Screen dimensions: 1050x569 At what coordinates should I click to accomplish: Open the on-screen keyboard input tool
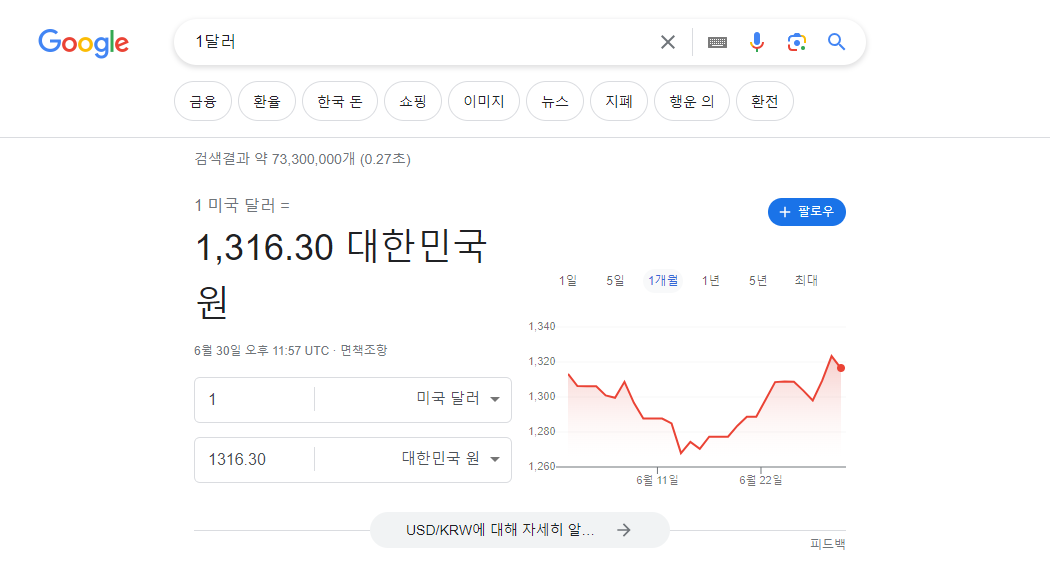coord(717,42)
